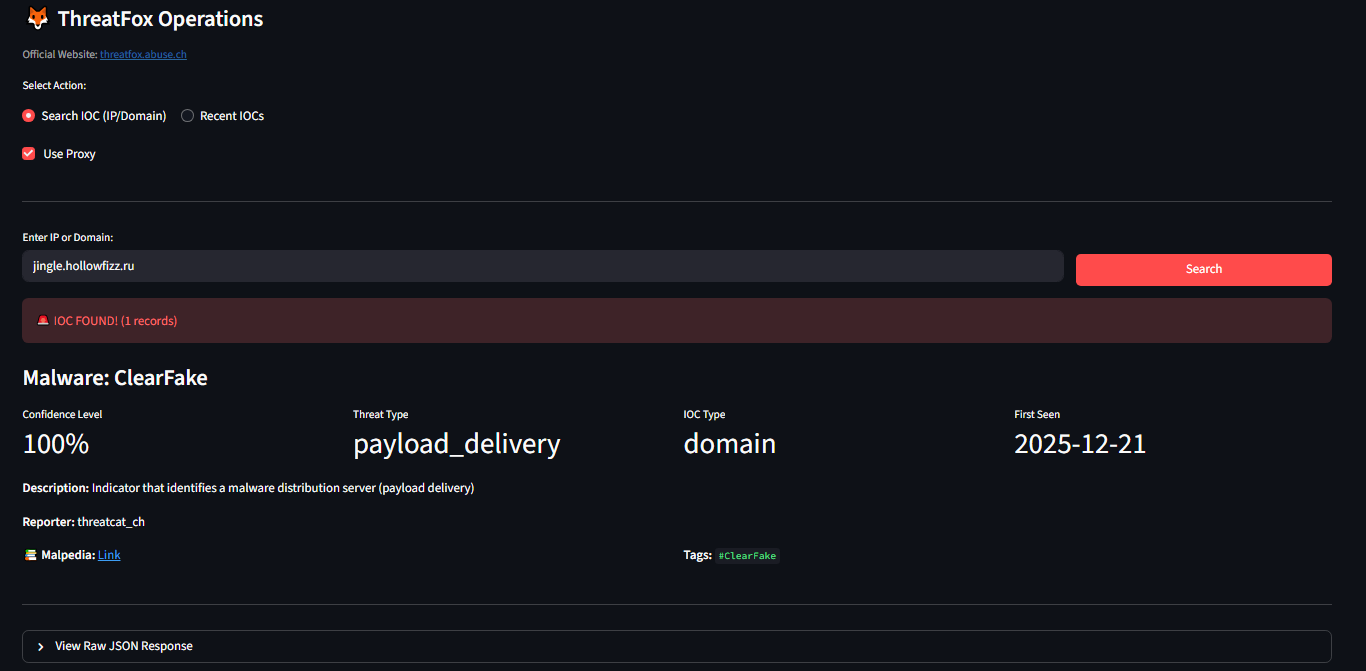The height and width of the screenshot is (671, 1366).
Task: Click the Description text about malware distribution server
Action: point(248,488)
